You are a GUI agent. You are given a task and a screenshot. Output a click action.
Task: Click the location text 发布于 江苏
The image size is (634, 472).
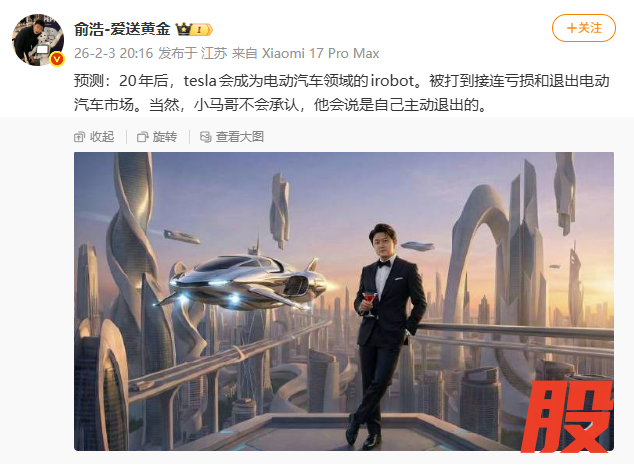pyautogui.click(x=192, y=53)
